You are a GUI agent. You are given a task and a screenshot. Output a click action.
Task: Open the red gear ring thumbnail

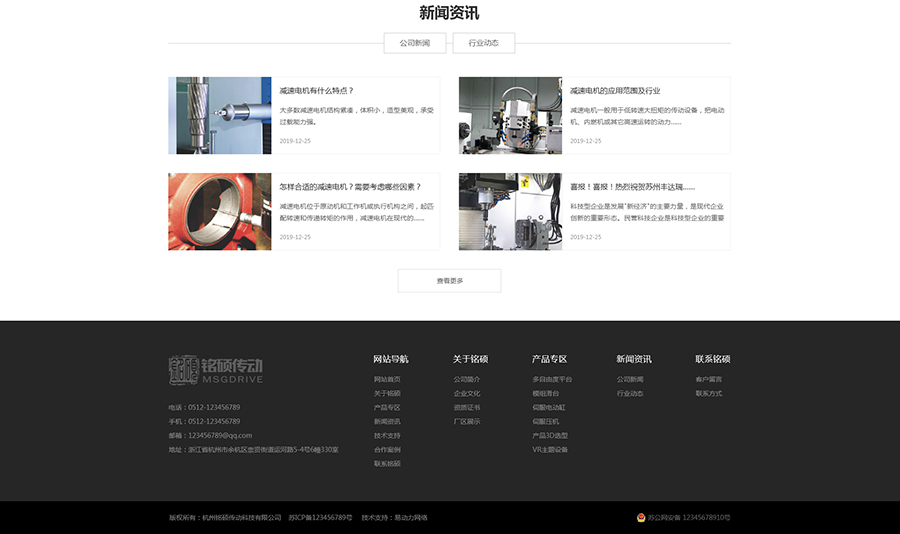[x=220, y=211]
